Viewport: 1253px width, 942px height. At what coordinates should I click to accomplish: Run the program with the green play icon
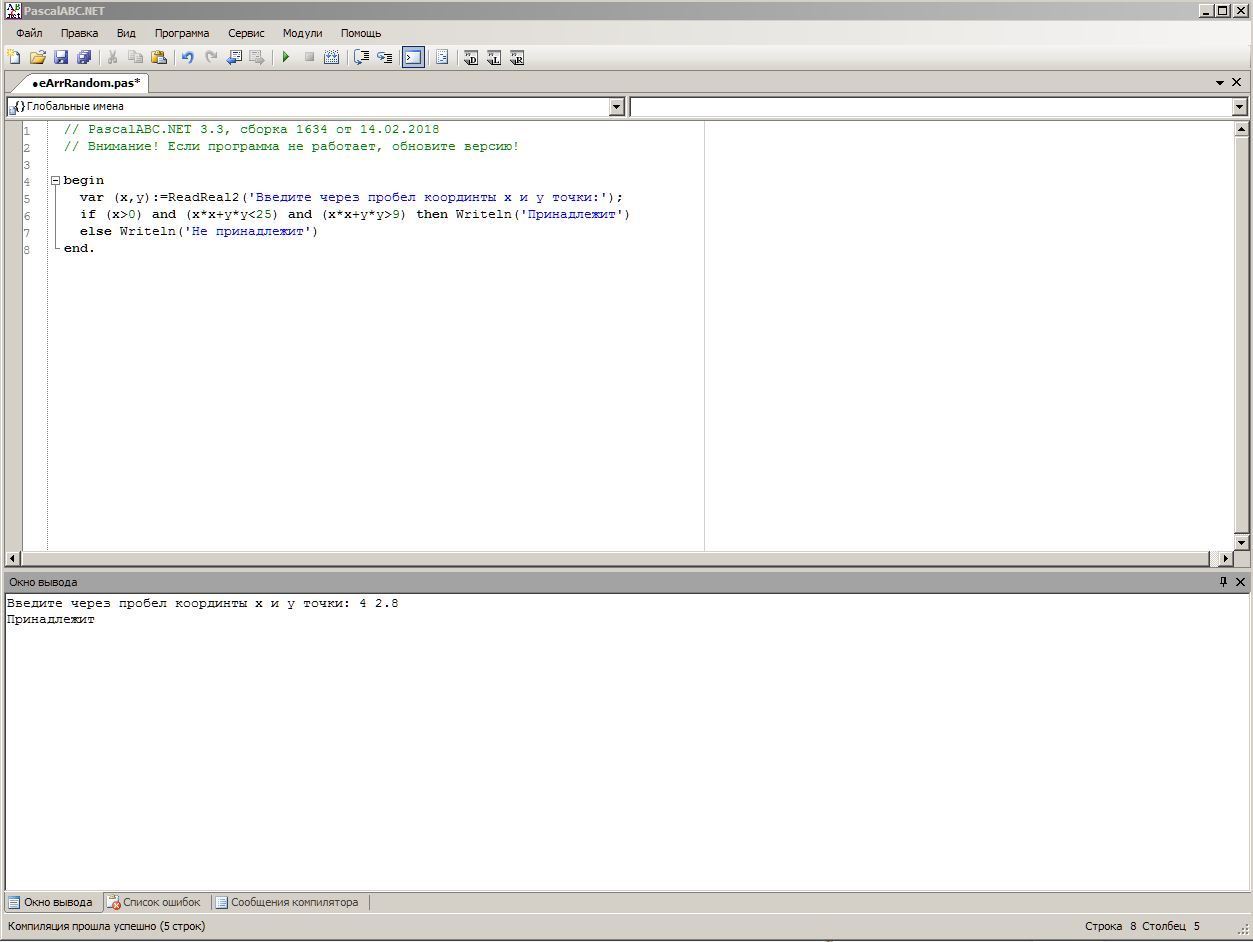click(286, 58)
